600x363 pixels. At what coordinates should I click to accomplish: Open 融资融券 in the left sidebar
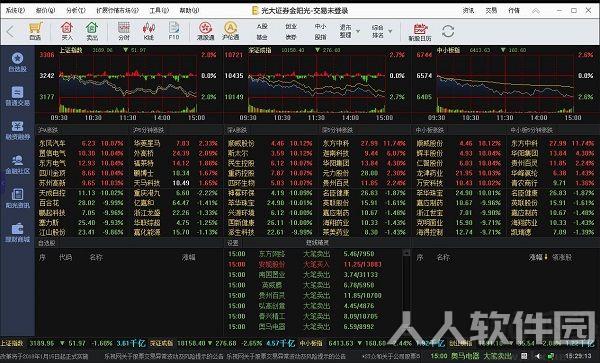coord(17,130)
